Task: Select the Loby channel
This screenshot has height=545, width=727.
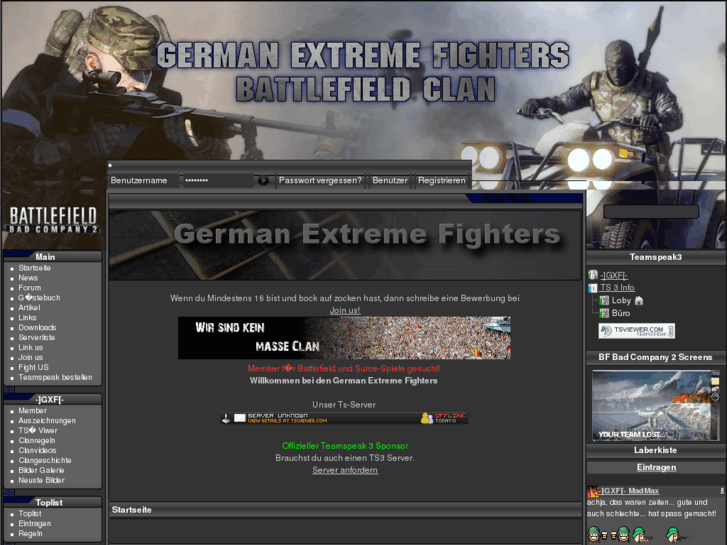Action: point(621,301)
